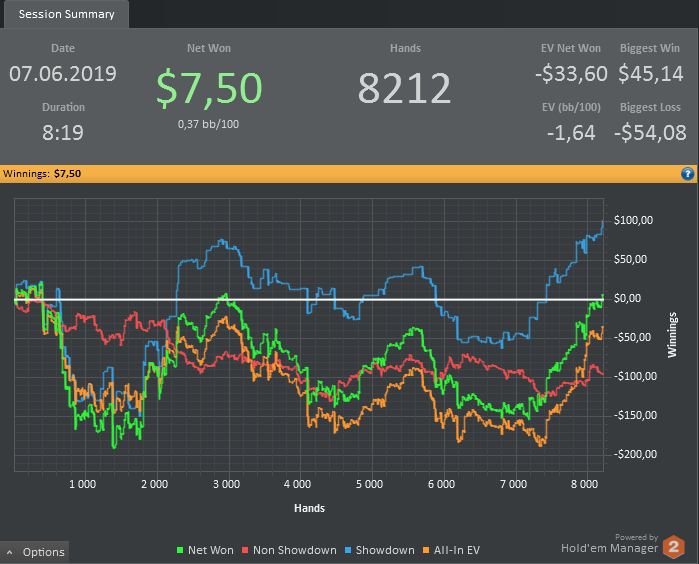Click the -$150,00 y-axis label

coord(635,415)
